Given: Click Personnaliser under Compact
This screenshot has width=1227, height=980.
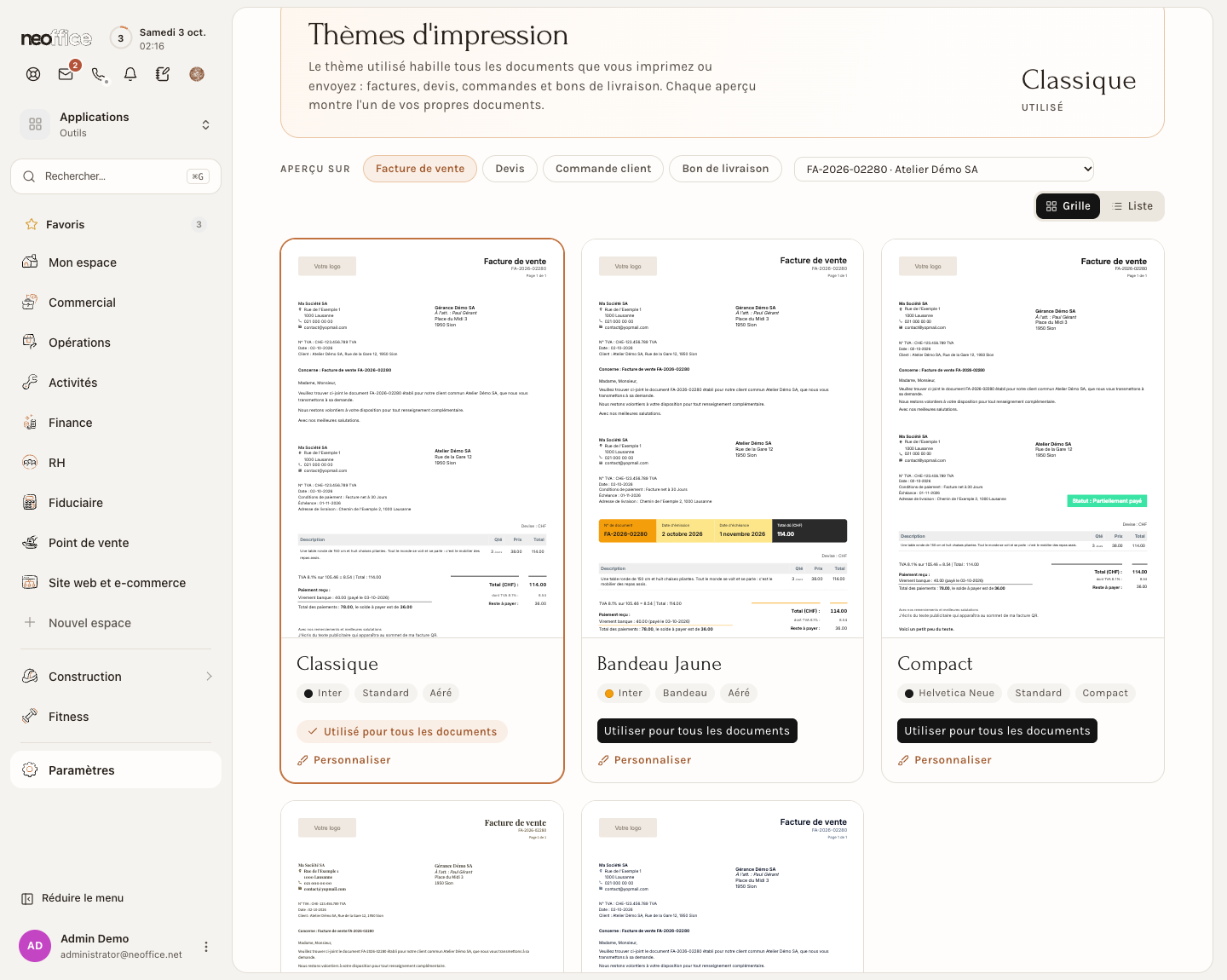Looking at the screenshot, I should [x=945, y=760].
